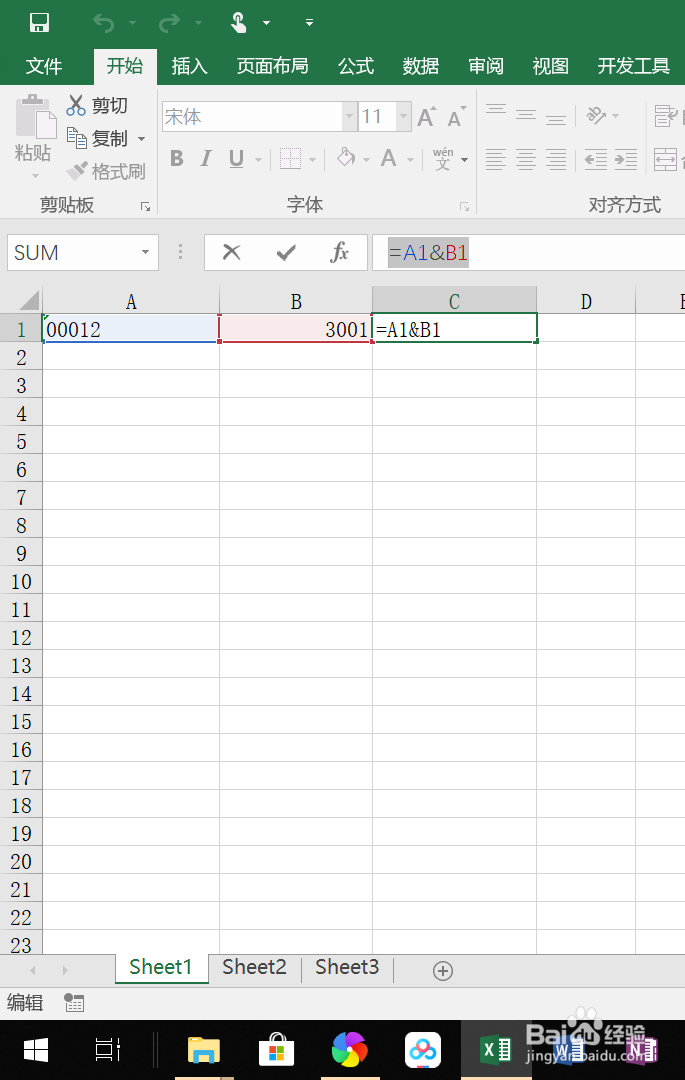685x1080 pixels.
Task: Switch to the 审阅 ribbon tab
Action: (486, 66)
